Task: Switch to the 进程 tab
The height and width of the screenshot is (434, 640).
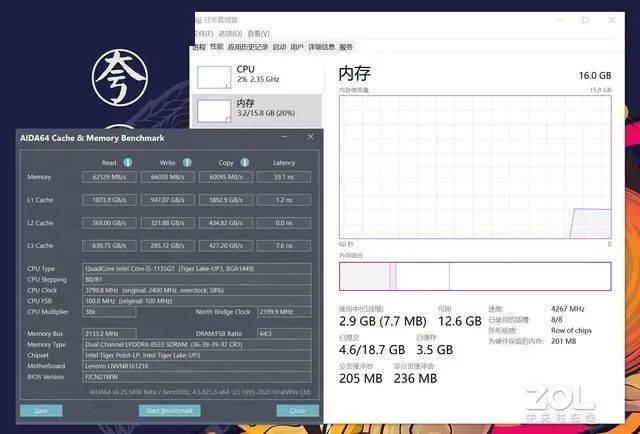Action: pyautogui.click(x=199, y=47)
